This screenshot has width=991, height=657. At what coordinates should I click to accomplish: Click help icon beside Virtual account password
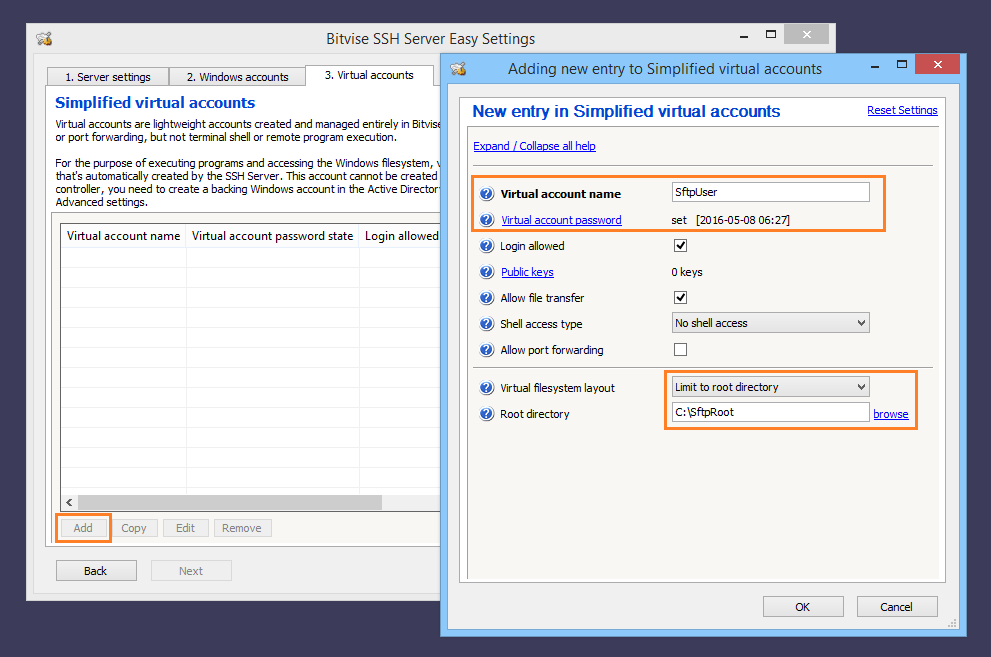click(486, 220)
